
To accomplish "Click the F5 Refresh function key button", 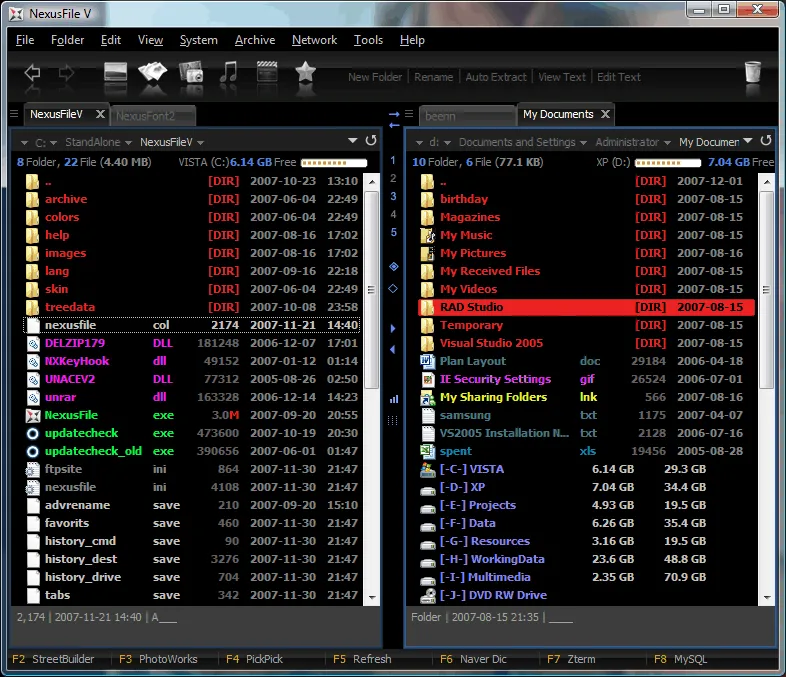I will click(362, 659).
